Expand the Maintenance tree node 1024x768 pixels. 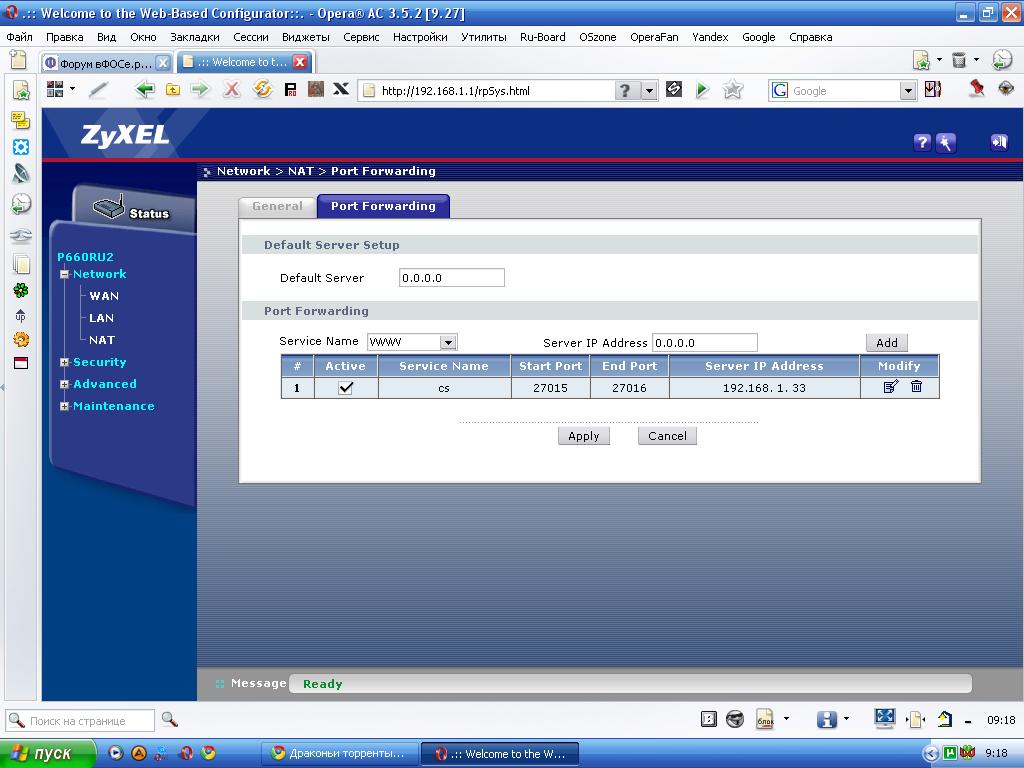tap(65, 407)
